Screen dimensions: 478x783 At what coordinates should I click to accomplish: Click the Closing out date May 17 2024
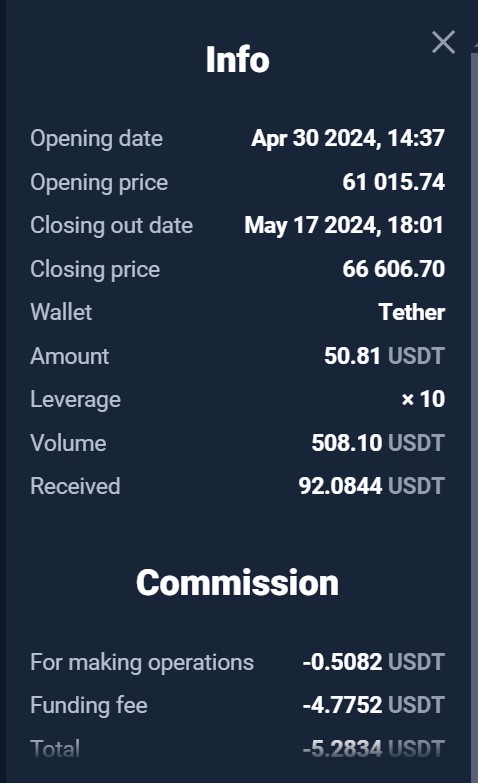[344, 225]
